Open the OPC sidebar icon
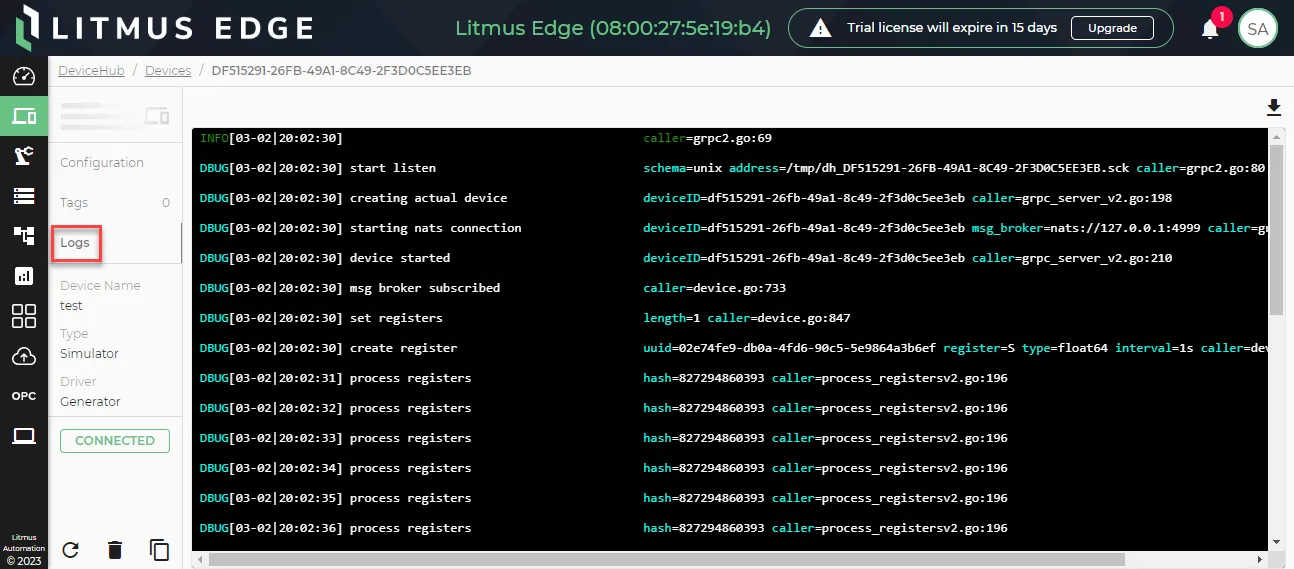The height and width of the screenshot is (569, 1294). (24, 396)
